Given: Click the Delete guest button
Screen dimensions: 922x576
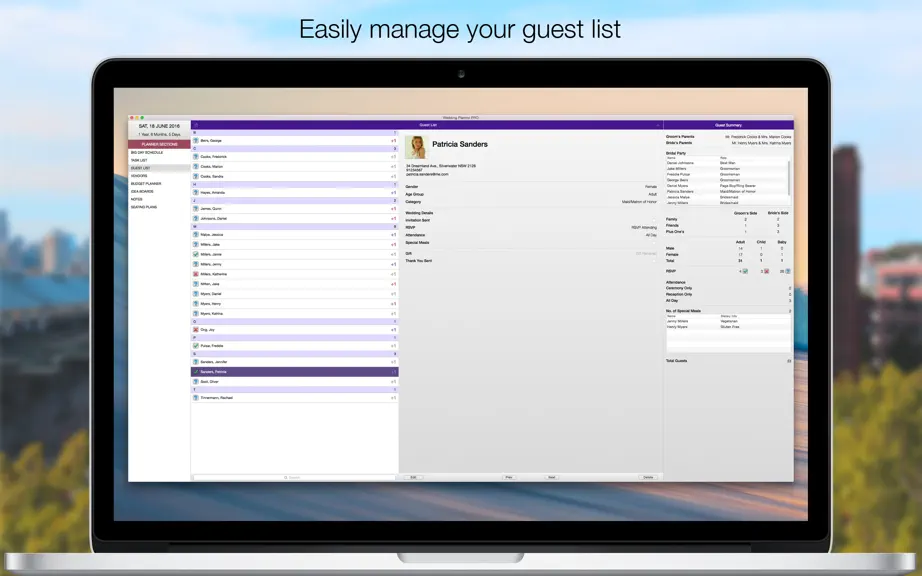Looking at the screenshot, I should tap(648, 477).
